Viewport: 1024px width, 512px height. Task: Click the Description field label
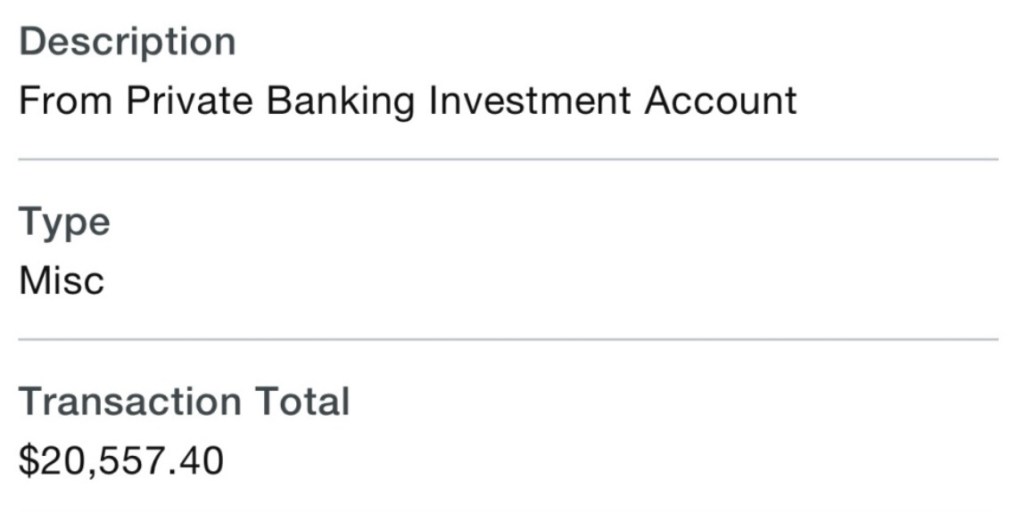click(x=127, y=43)
